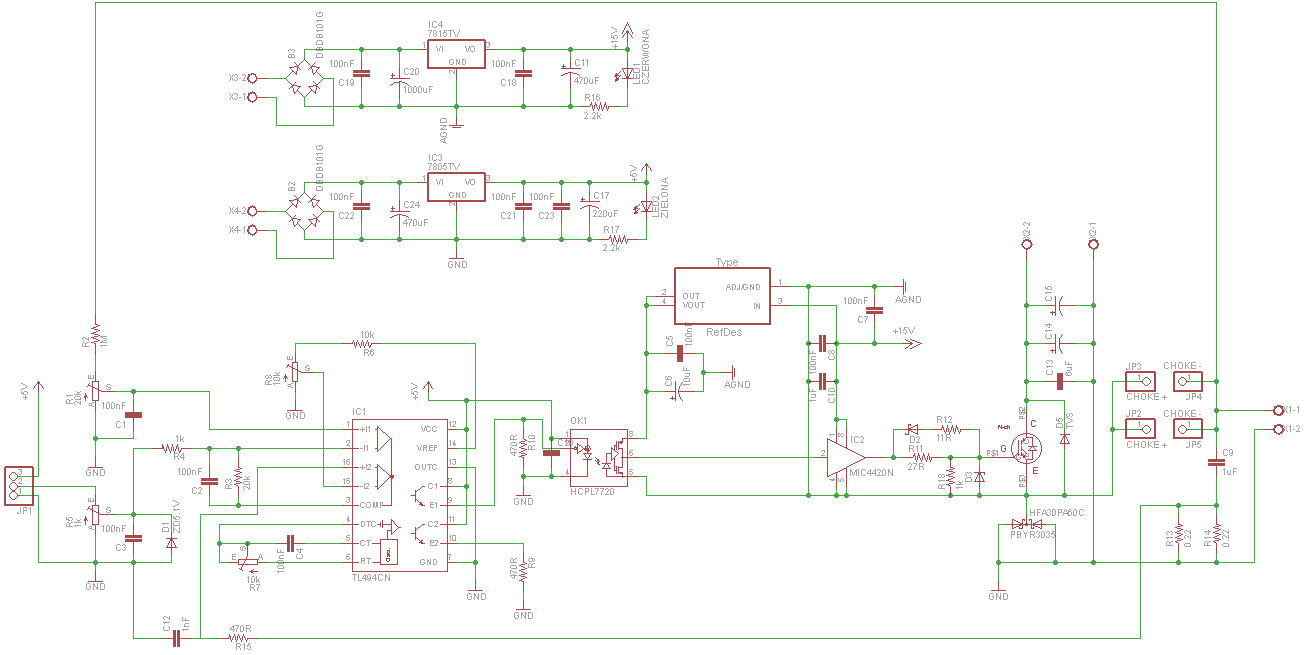Select the D1 ZD5.1V zener diode
Screen dimensions: 1309x655
[x=171, y=541]
